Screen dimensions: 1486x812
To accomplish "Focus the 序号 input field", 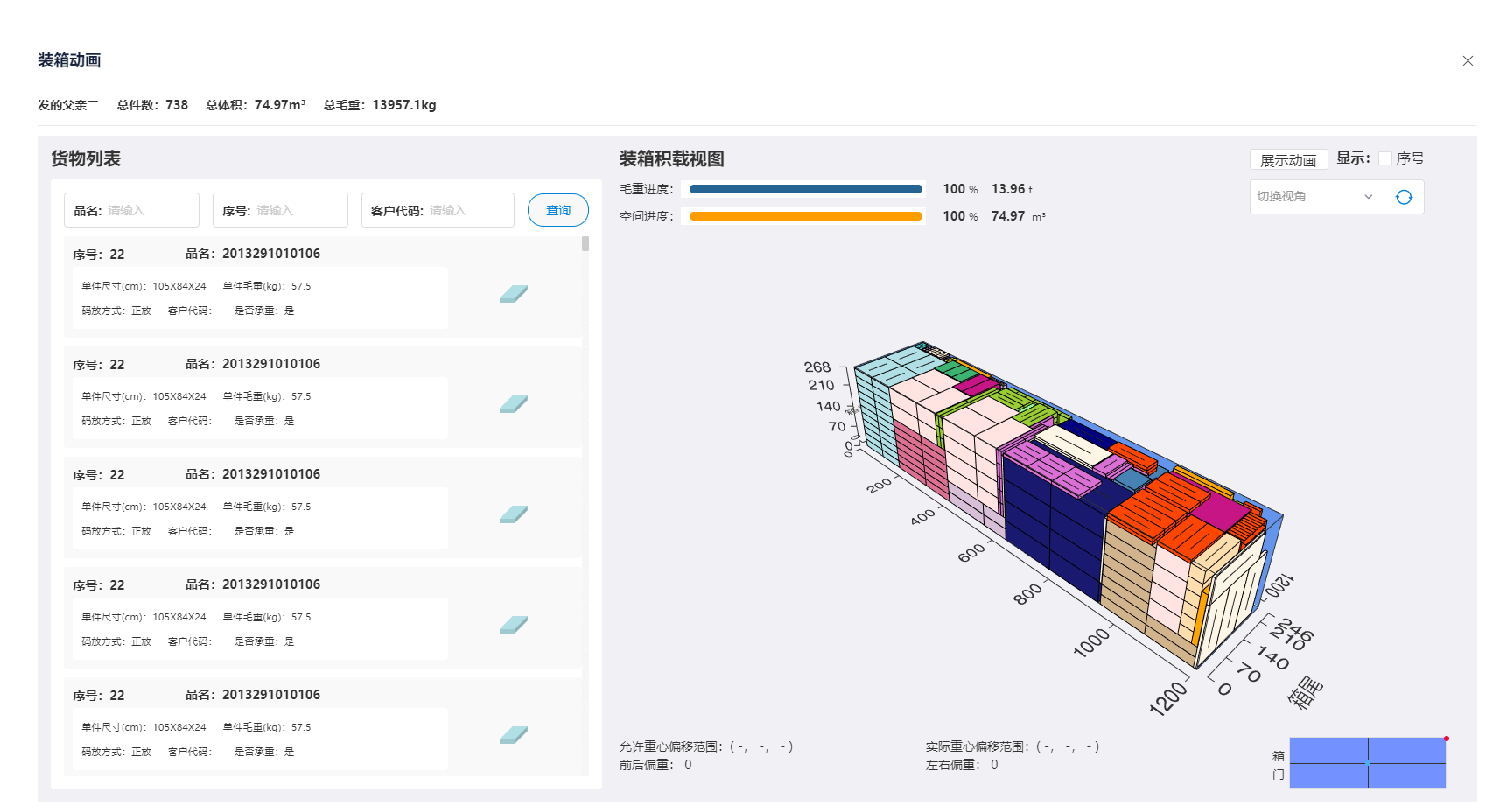I will pos(280,210).
